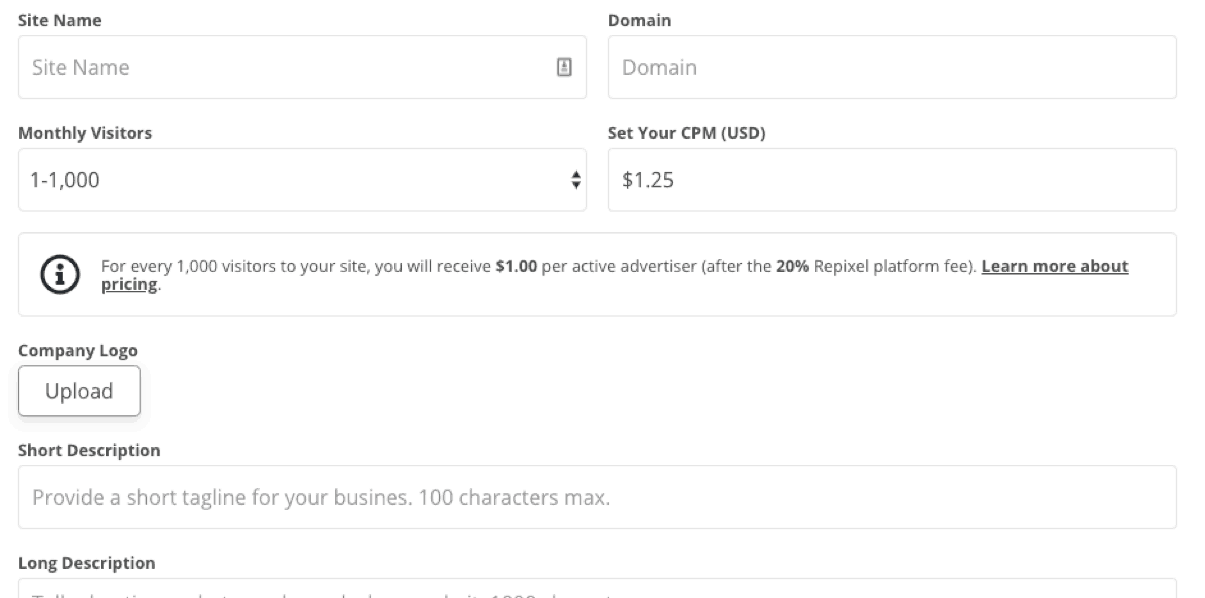Click the Company Logo label

tap(78, 351)
